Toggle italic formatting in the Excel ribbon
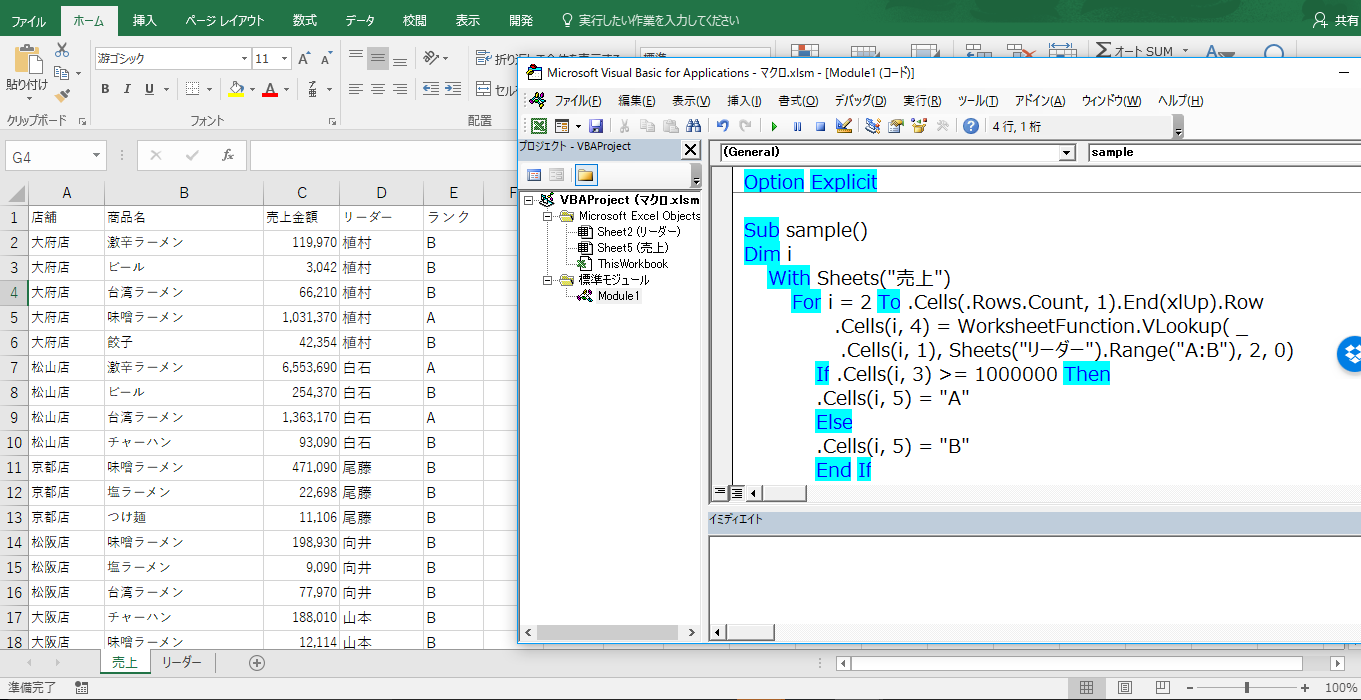 (127, 89)
